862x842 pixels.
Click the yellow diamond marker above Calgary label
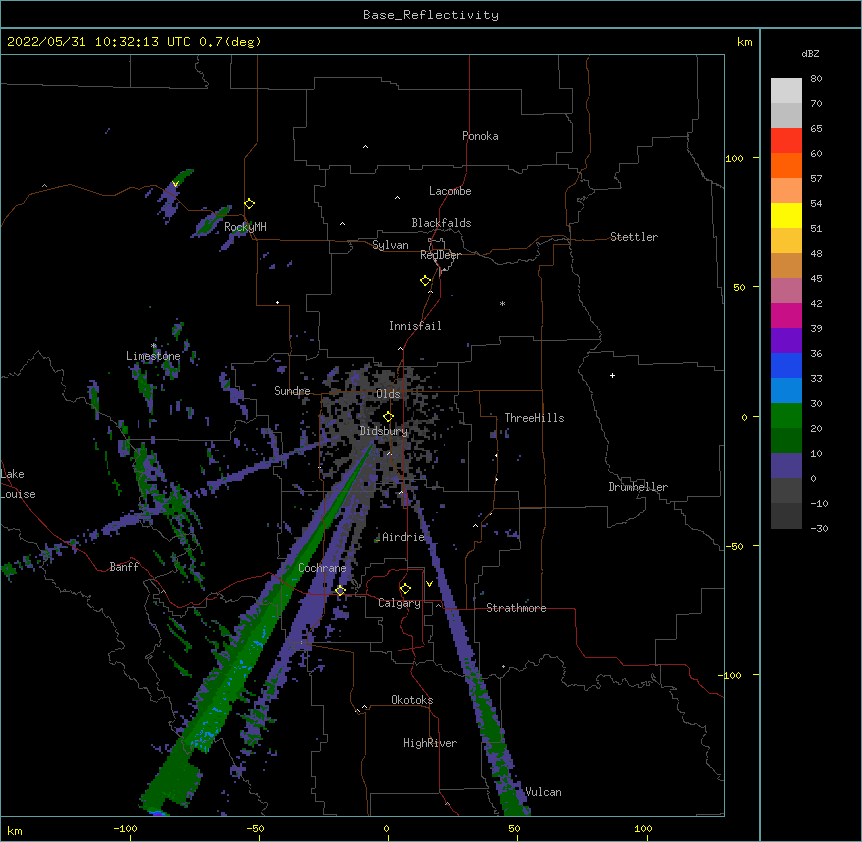[x=405, y=589]
